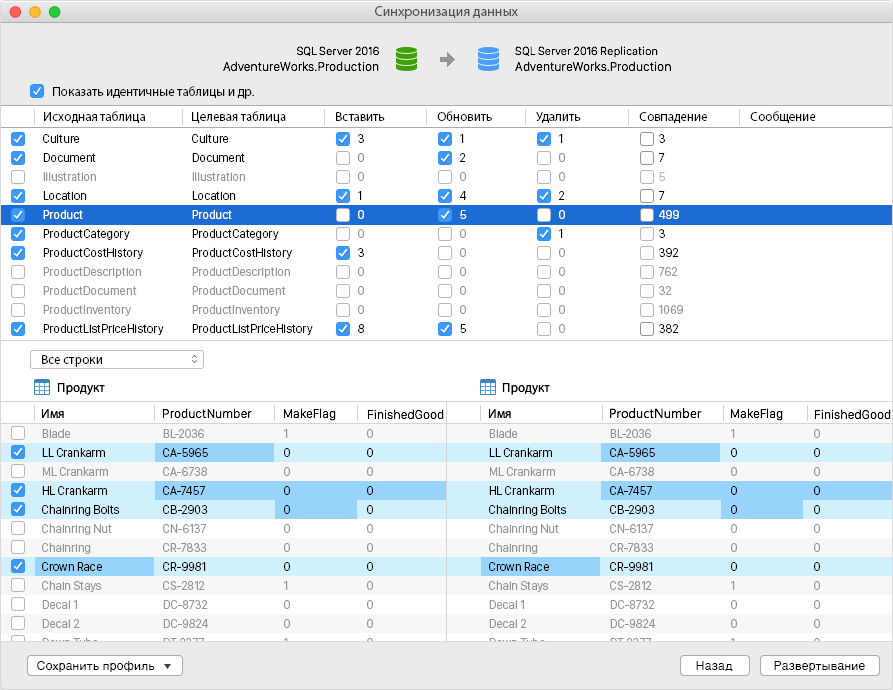Click the Обновить column header

464,117
